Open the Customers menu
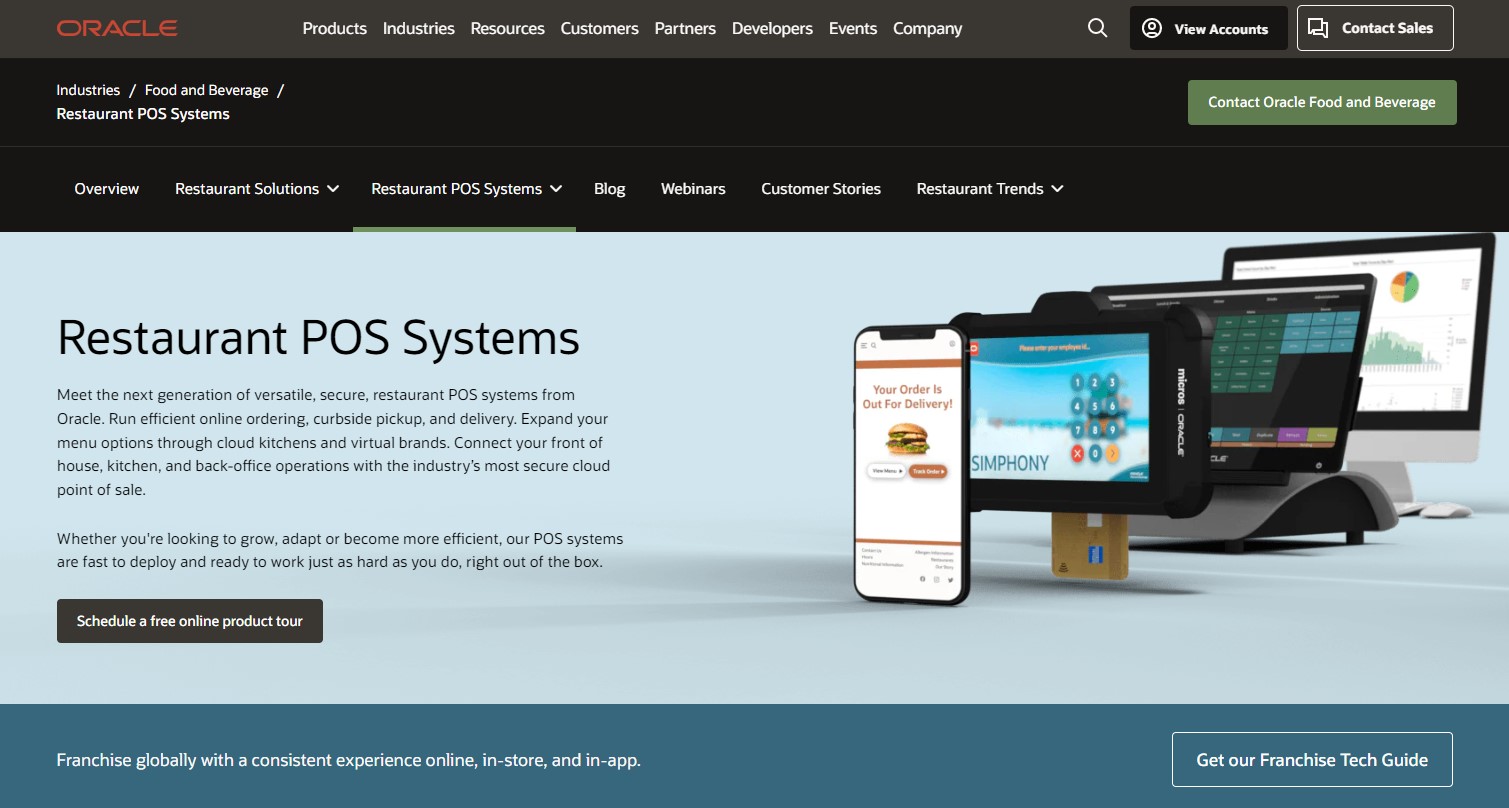The image size is (1509, 808). pyautogui.click(x=599, y=28)
